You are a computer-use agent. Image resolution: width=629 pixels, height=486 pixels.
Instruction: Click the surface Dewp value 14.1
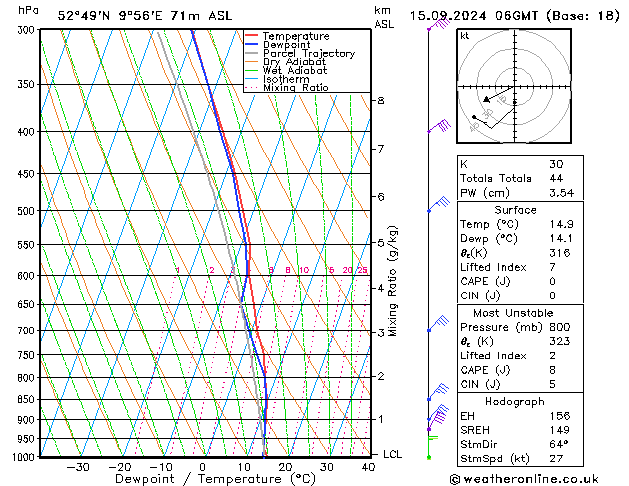[561, 239]
